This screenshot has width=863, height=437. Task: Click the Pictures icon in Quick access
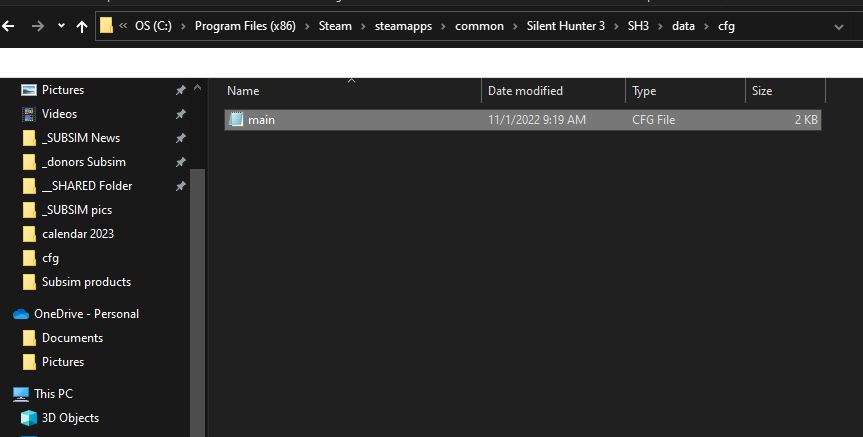click(29, 90)
